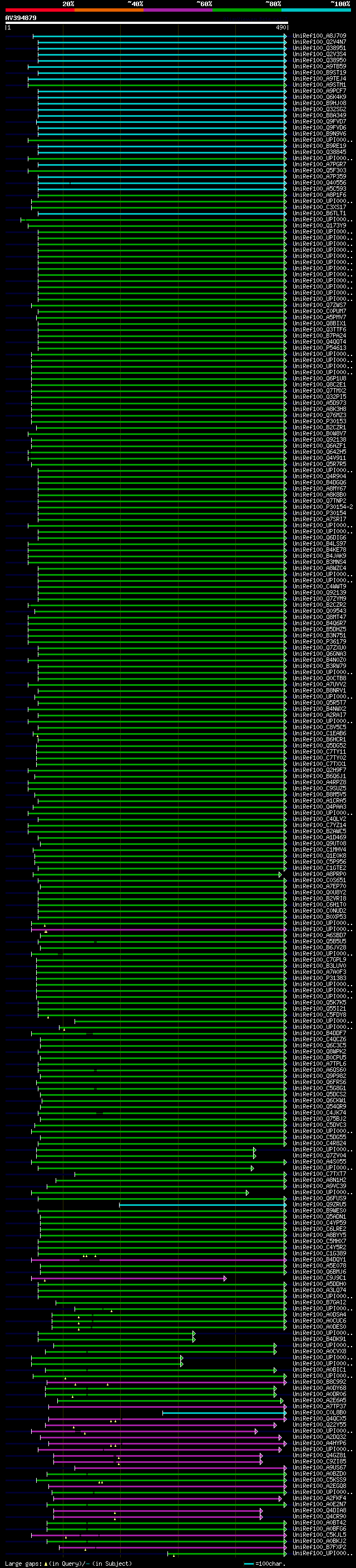Open hit UniRef100_Q2V4N7
This screenshot has width=356, height=1568.
pos(319,42)
